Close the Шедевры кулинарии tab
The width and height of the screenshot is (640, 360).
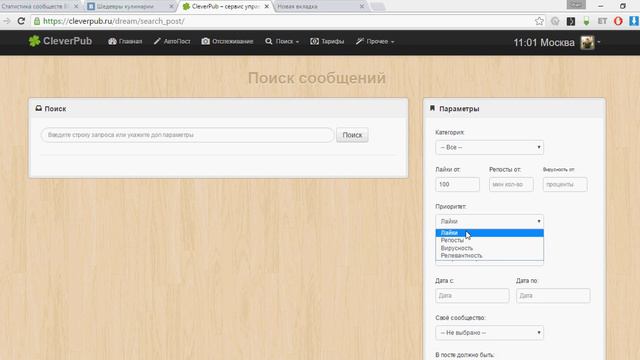171,7
